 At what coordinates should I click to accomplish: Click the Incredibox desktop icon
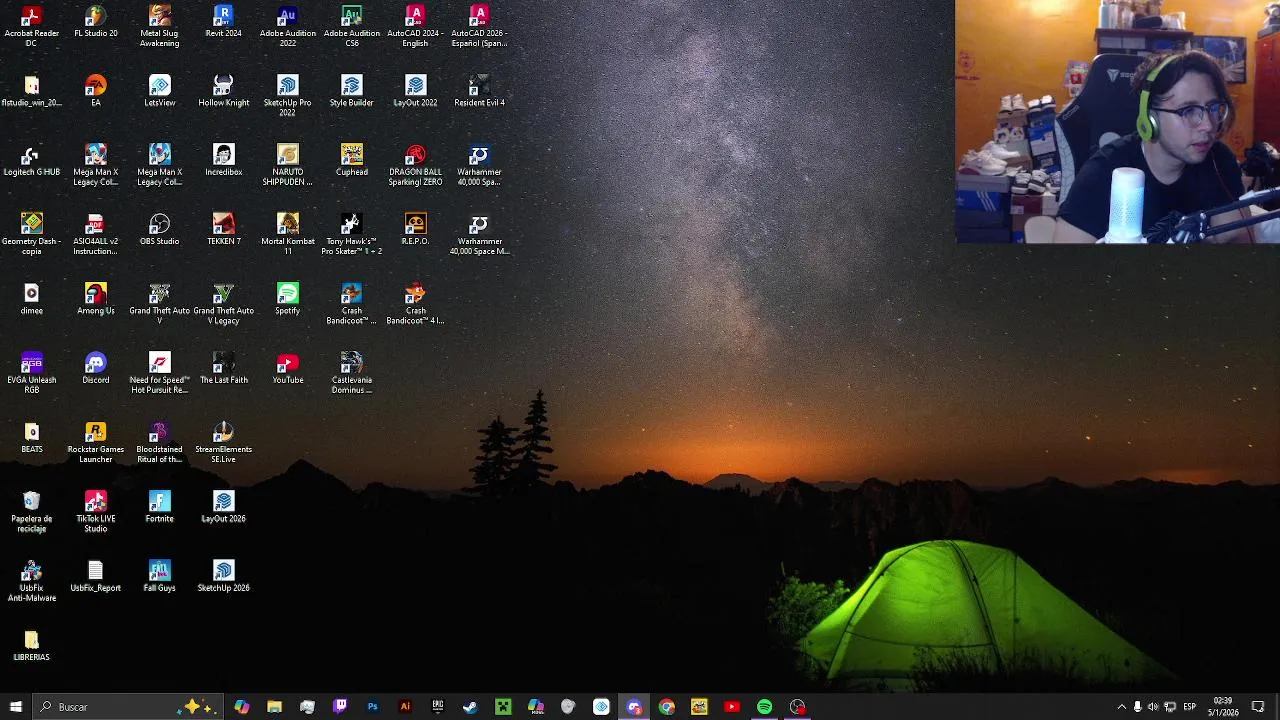(223, 161)
